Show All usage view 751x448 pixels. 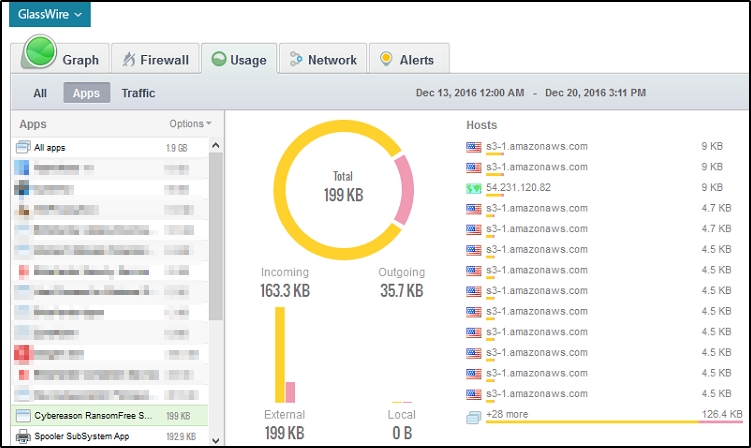(40, 93)
